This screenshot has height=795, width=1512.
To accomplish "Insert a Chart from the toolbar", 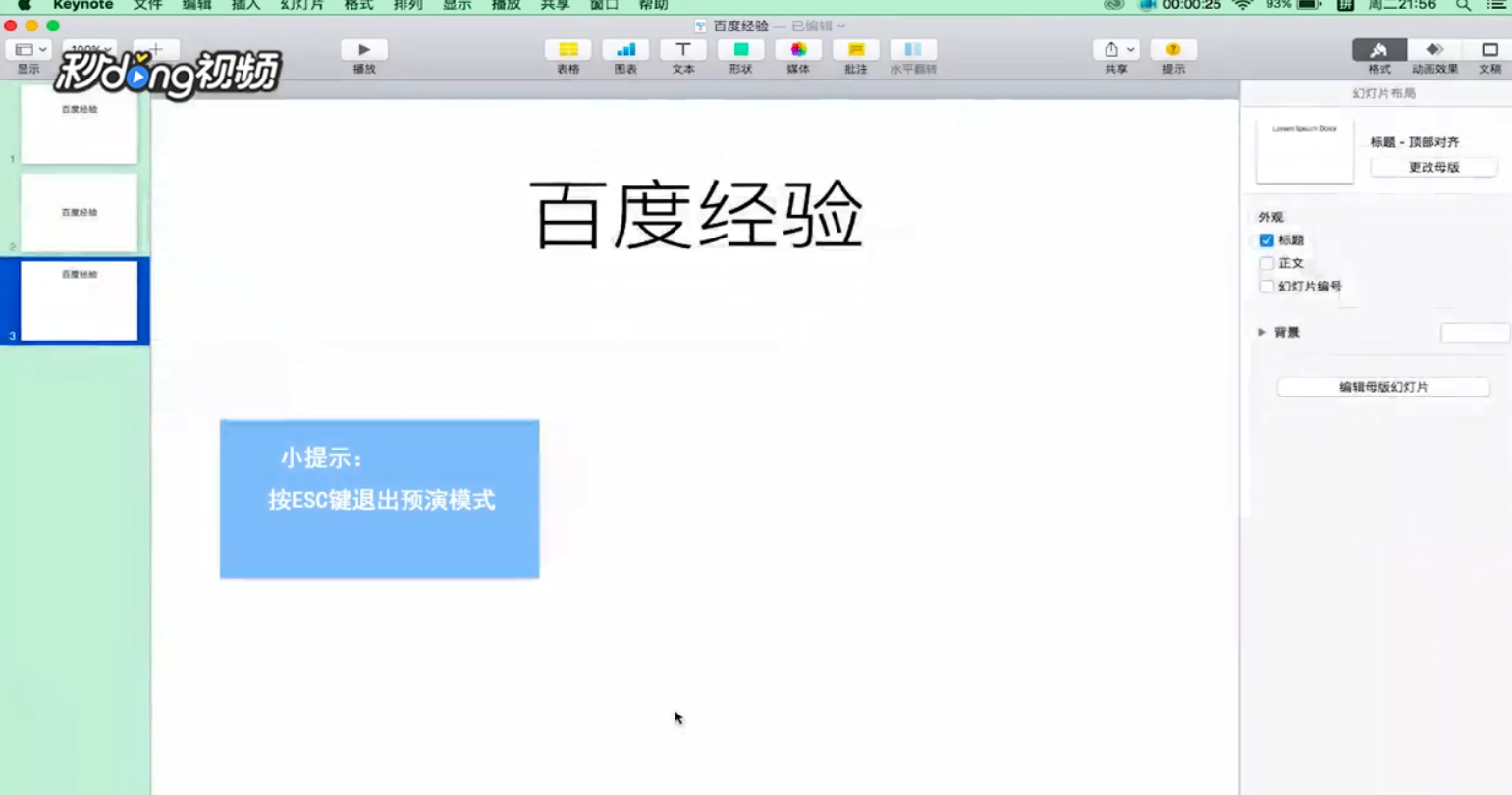I will click(x=625, y=50).
